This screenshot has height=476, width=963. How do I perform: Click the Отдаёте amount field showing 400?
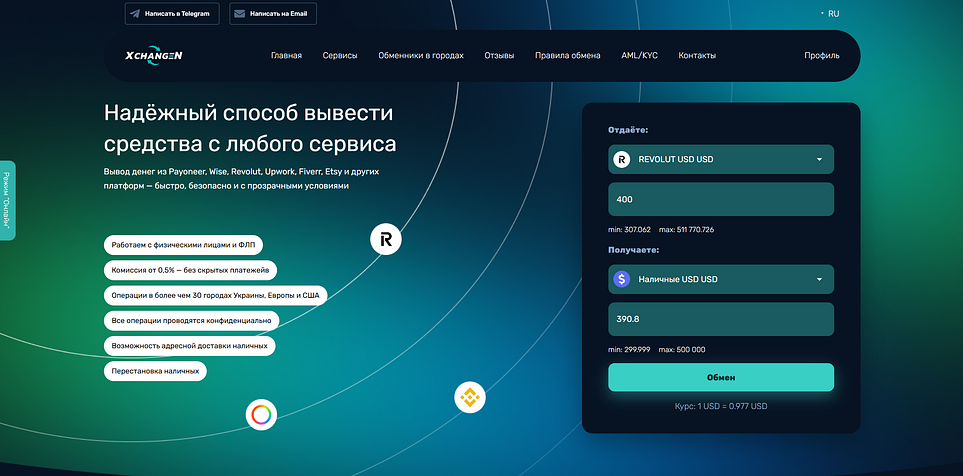tap(720, 199)
